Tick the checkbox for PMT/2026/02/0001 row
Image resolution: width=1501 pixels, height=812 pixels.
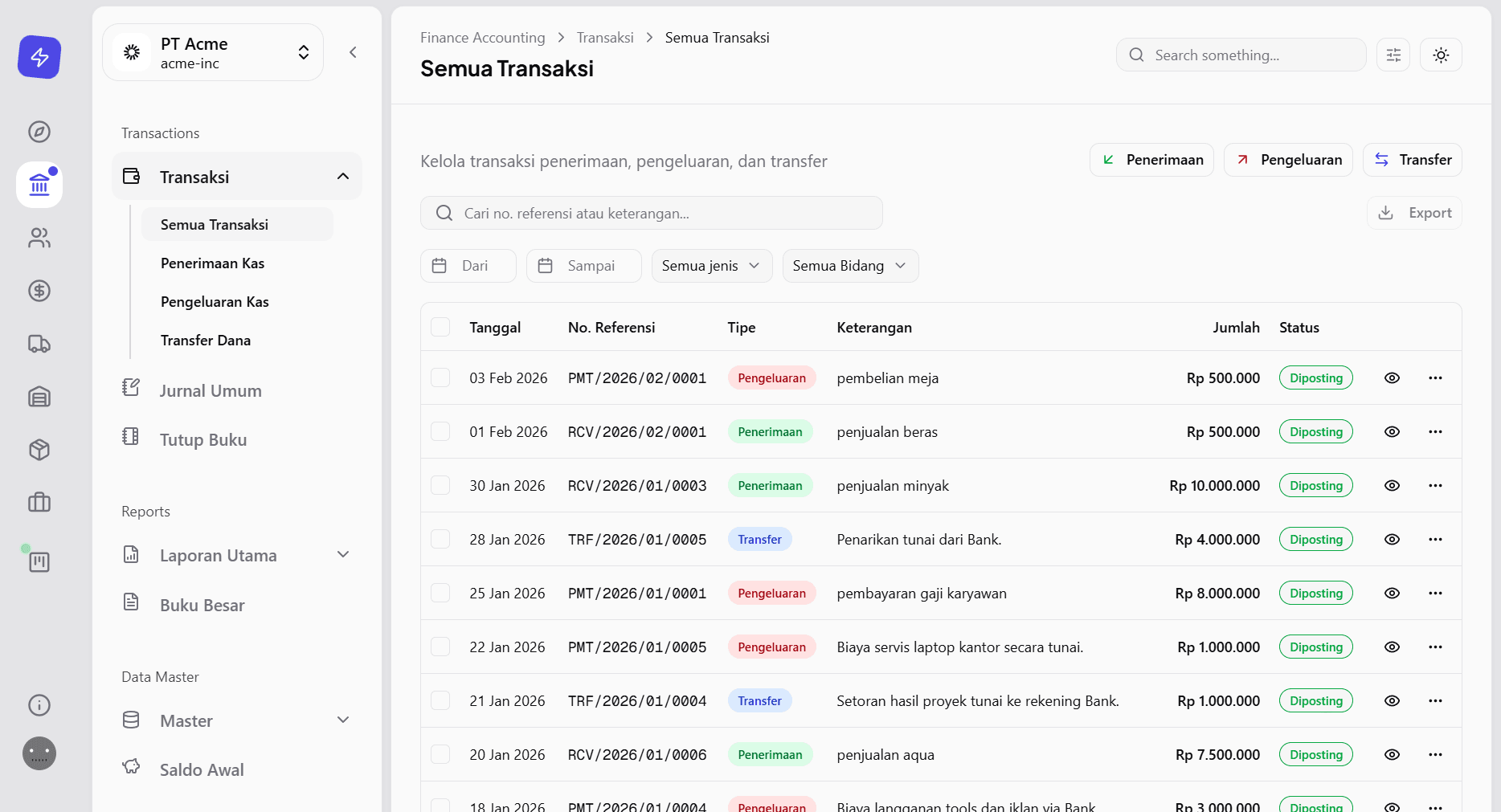[440, 378]
